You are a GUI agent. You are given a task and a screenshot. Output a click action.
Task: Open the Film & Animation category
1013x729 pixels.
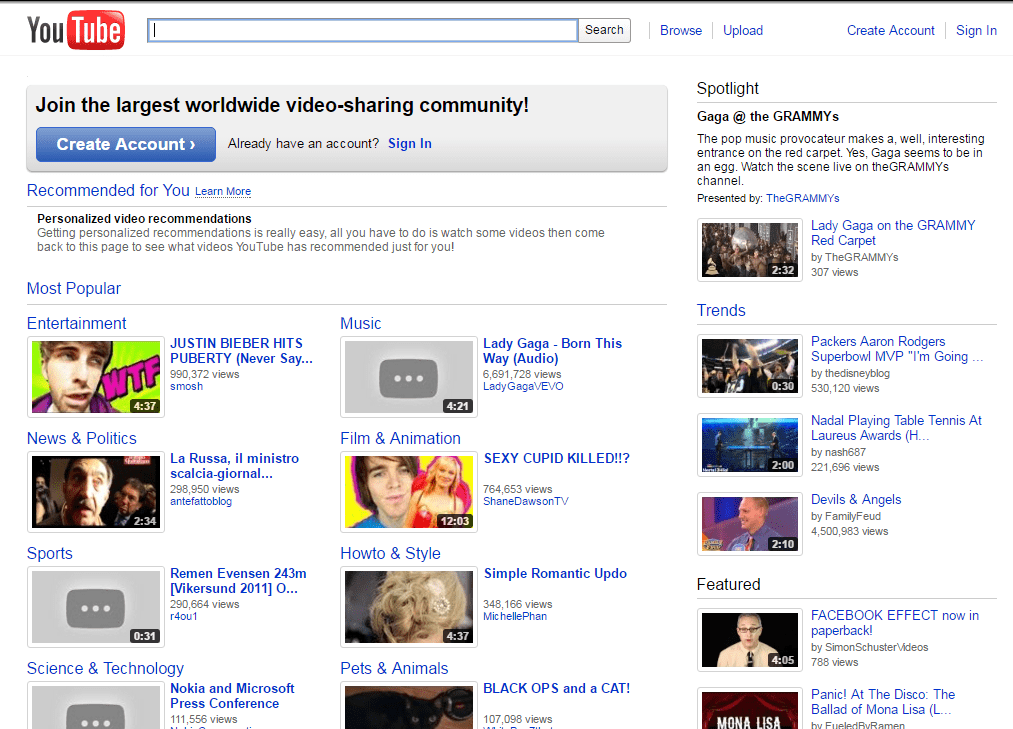coord(401,438)
